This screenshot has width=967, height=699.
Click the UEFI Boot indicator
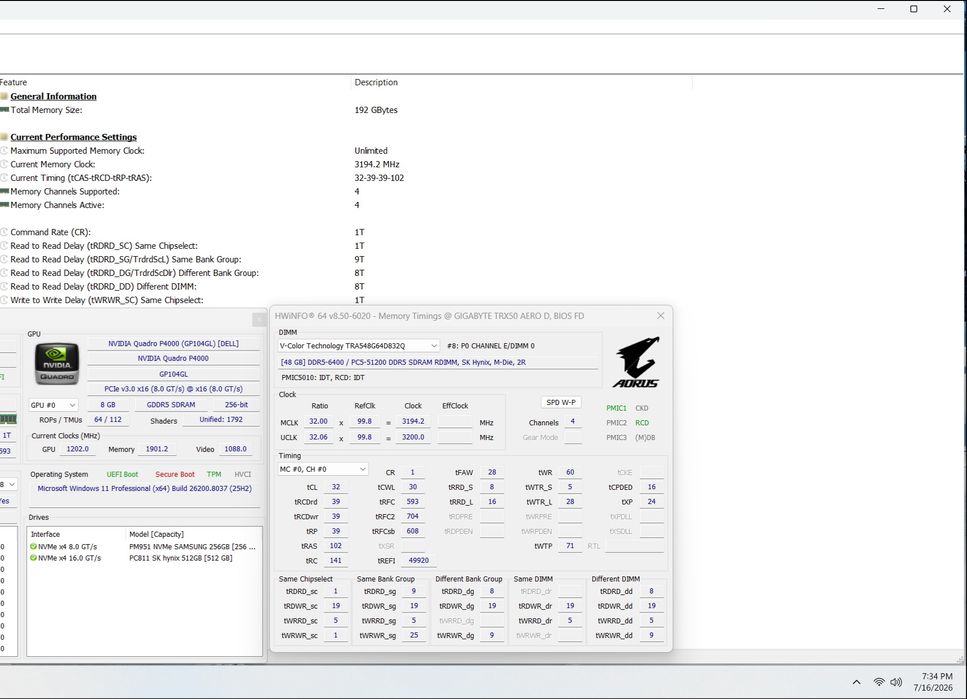[122, 474]
